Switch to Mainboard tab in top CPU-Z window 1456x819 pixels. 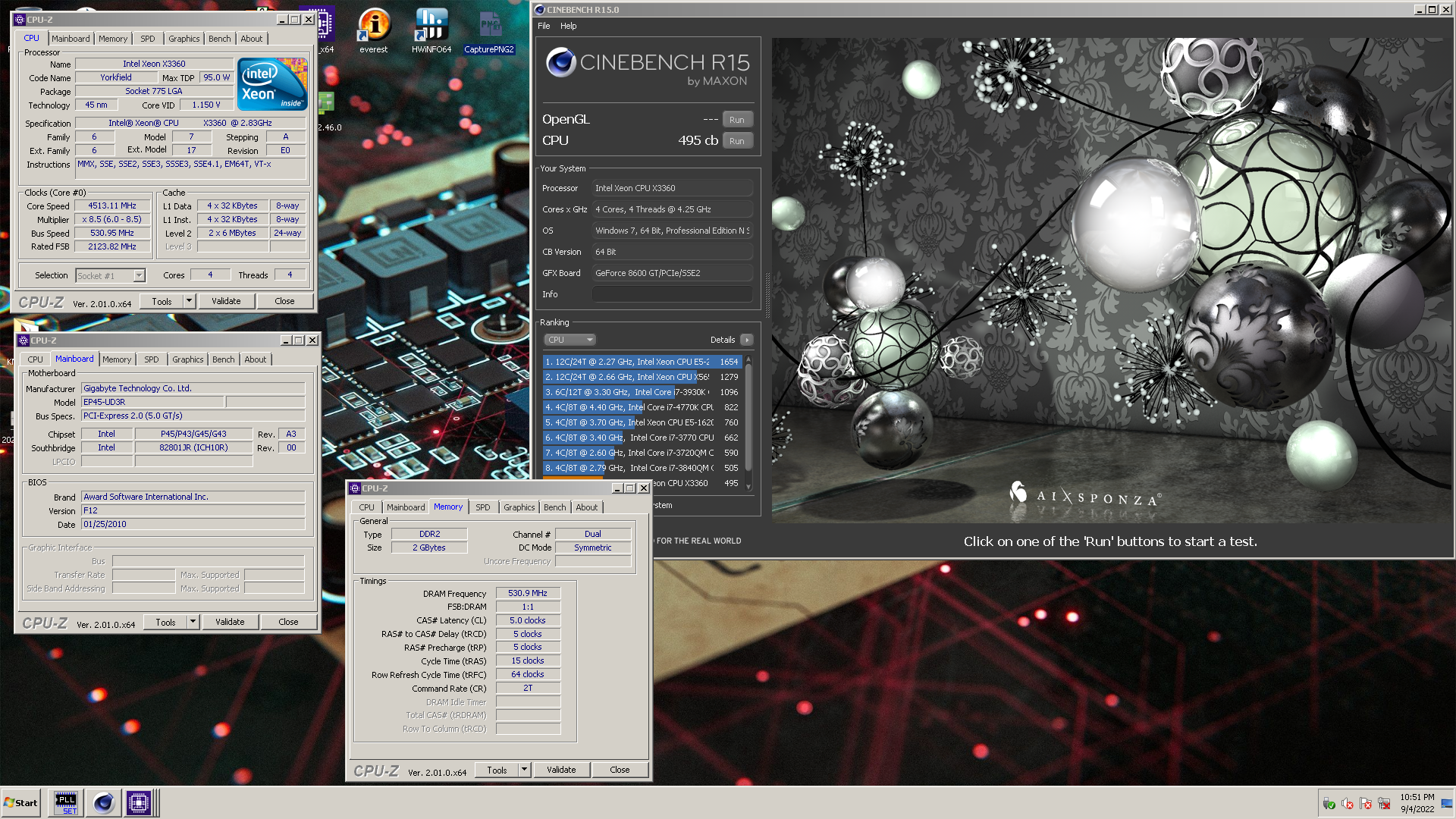(x=71, y=39)
